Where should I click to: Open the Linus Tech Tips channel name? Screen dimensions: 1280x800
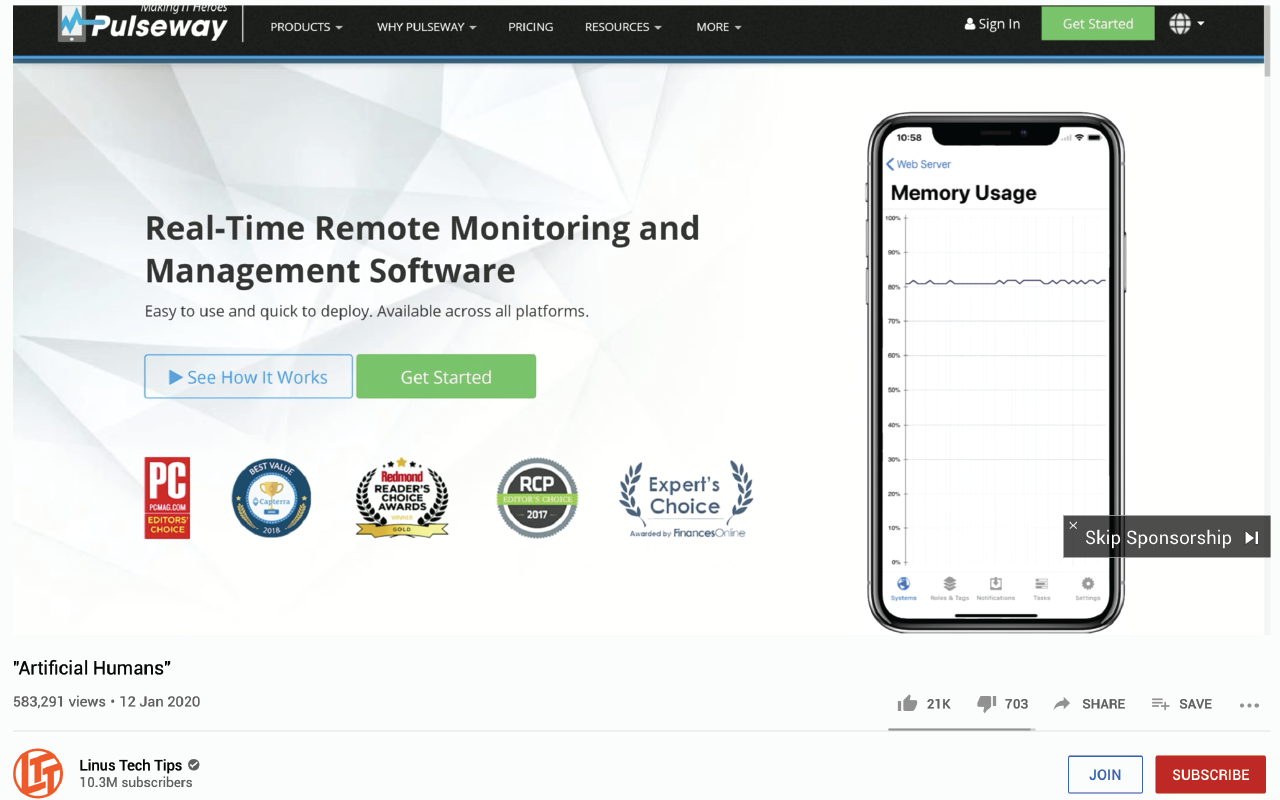(131, 765)
